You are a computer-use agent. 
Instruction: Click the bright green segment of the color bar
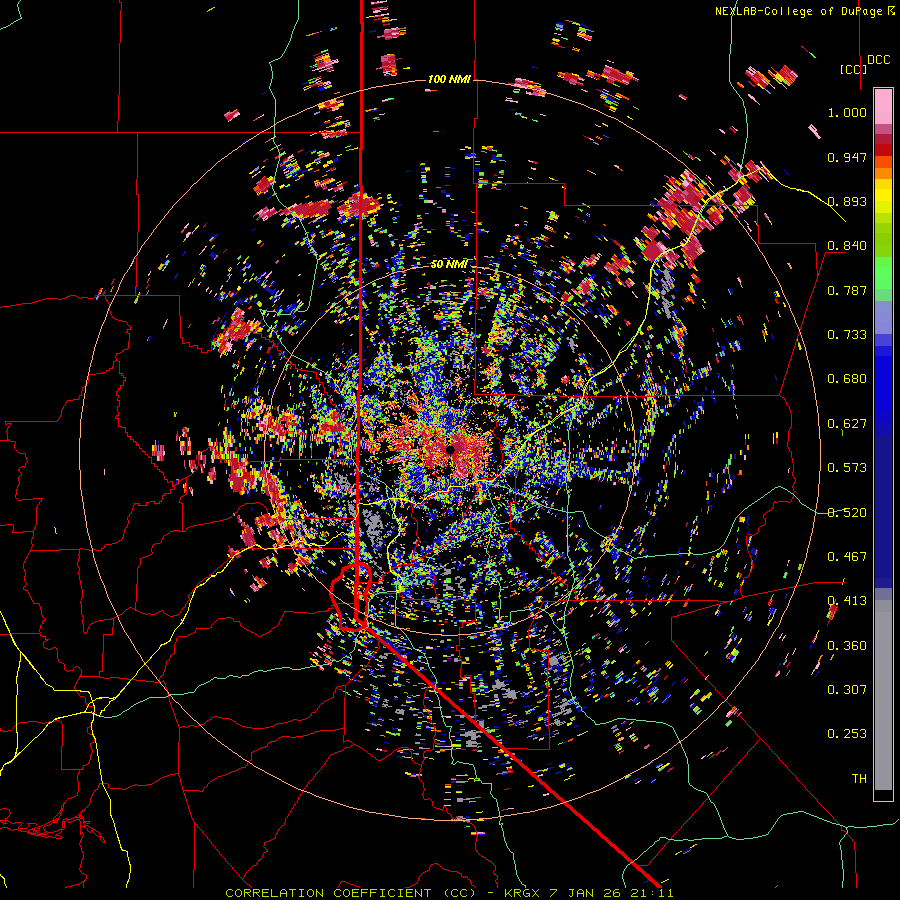pos(883,272)
